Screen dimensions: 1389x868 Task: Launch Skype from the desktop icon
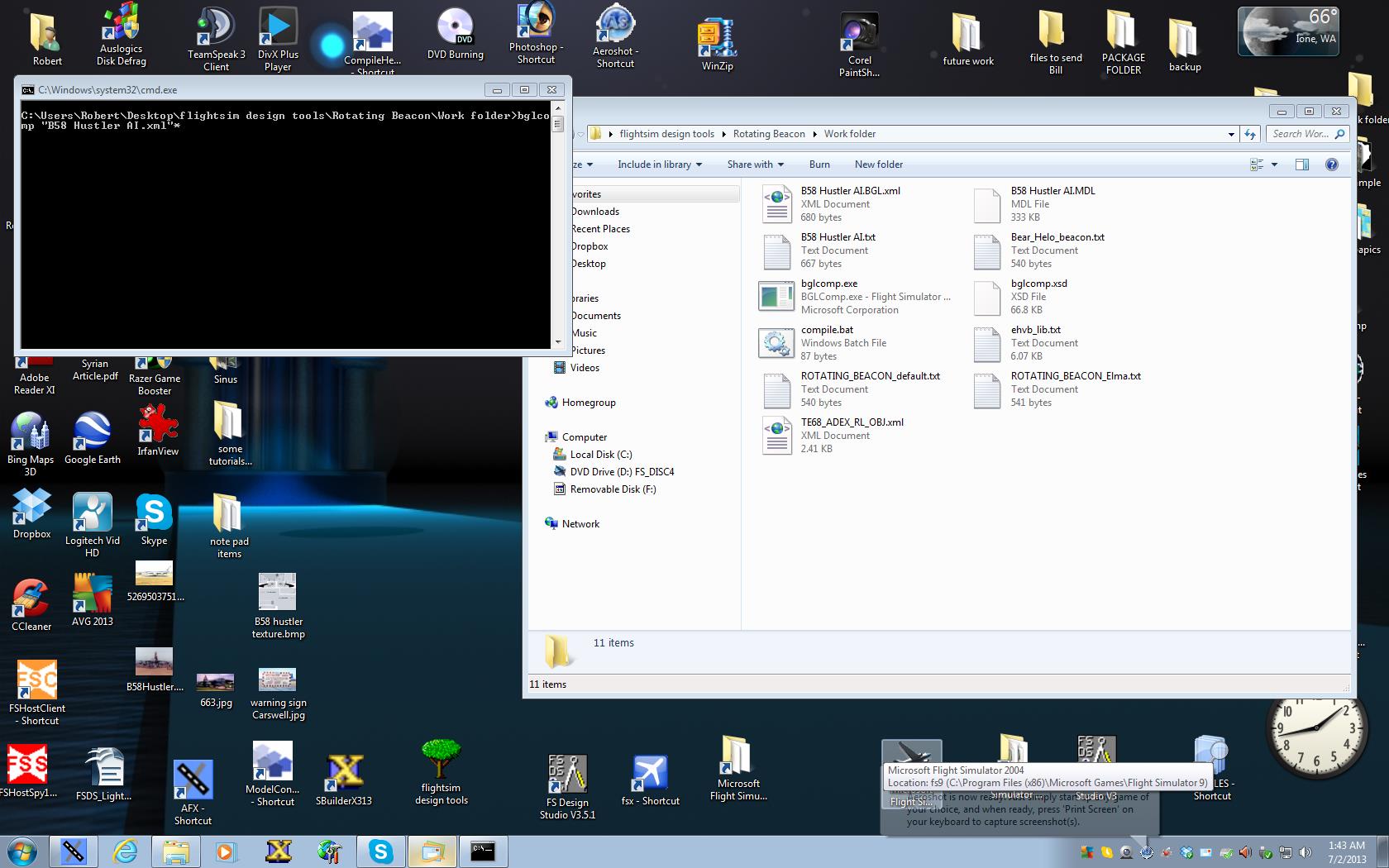154,520
